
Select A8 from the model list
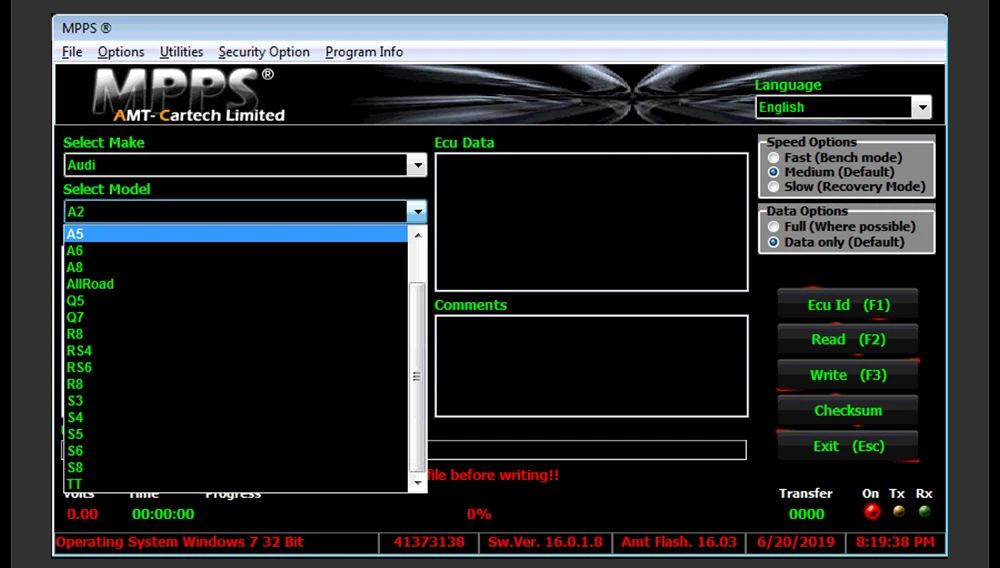[x=236, y=267]
